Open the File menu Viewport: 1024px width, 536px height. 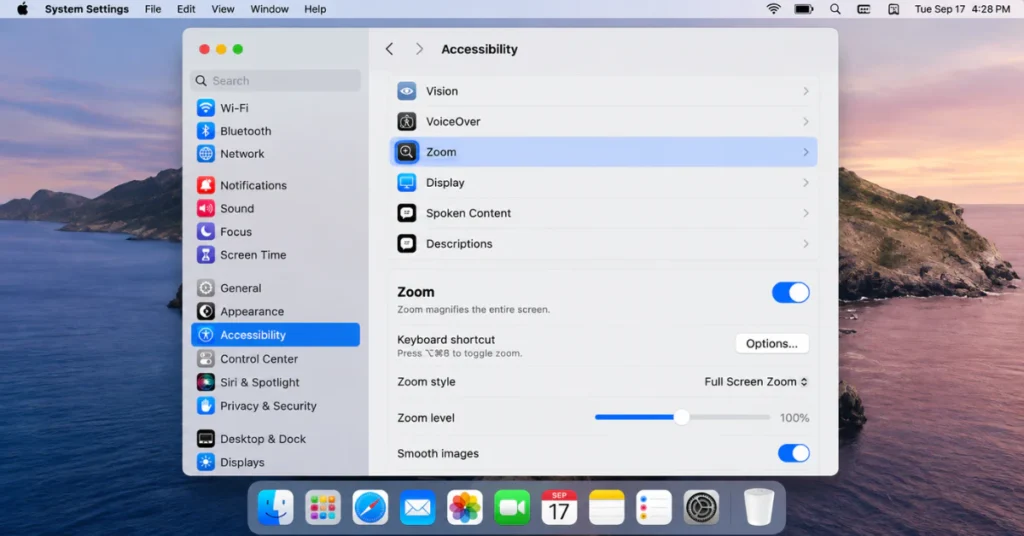(x=153, y=9)
